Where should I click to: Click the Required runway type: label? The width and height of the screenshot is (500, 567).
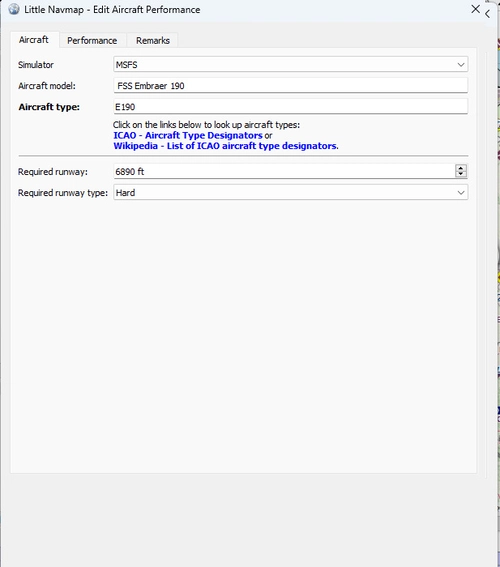pos(63,193)
